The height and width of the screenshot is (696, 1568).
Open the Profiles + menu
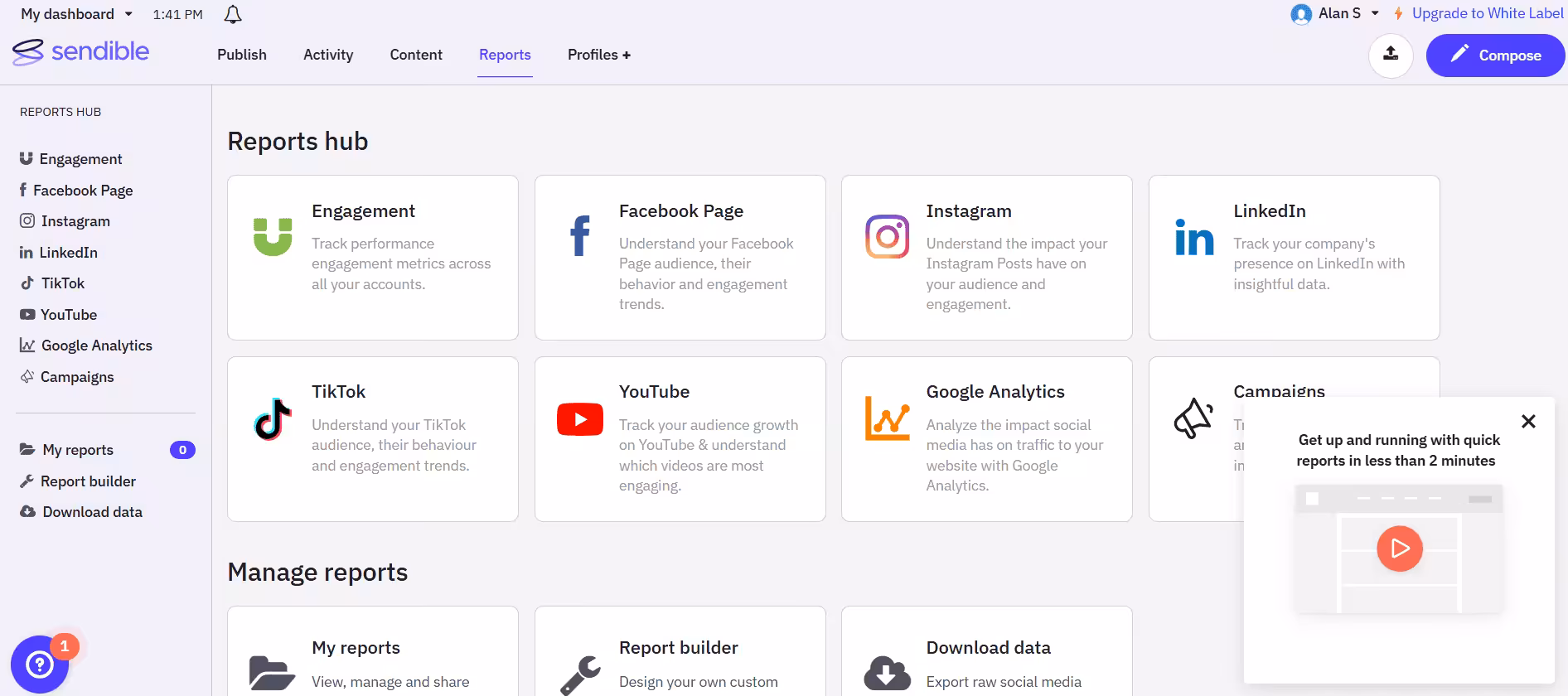599,55
